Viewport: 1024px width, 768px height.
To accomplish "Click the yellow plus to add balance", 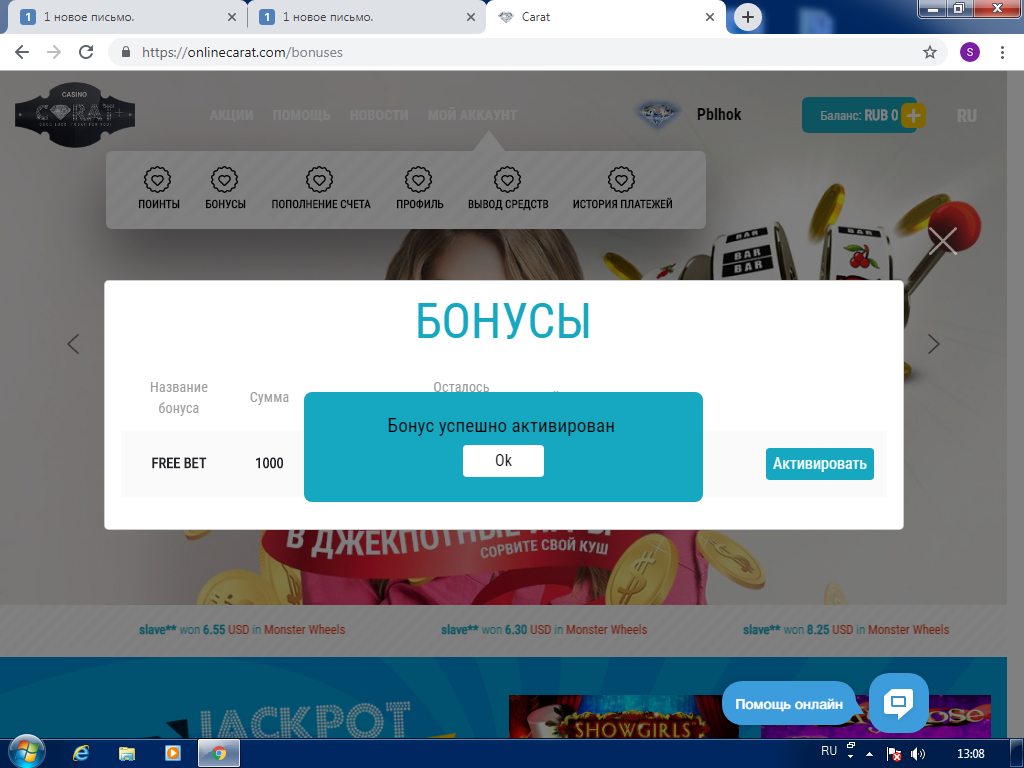I will click(x=913, y=116).
